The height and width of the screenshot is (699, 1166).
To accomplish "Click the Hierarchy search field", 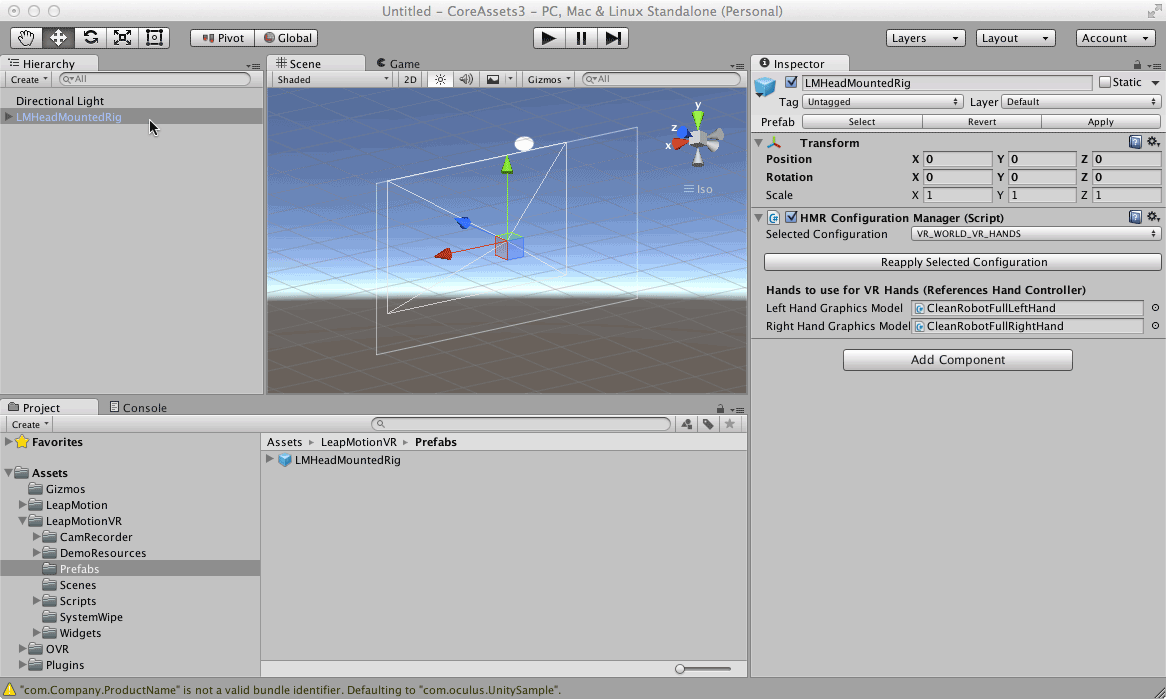I will pyautogui.click(x=155, y=79).
